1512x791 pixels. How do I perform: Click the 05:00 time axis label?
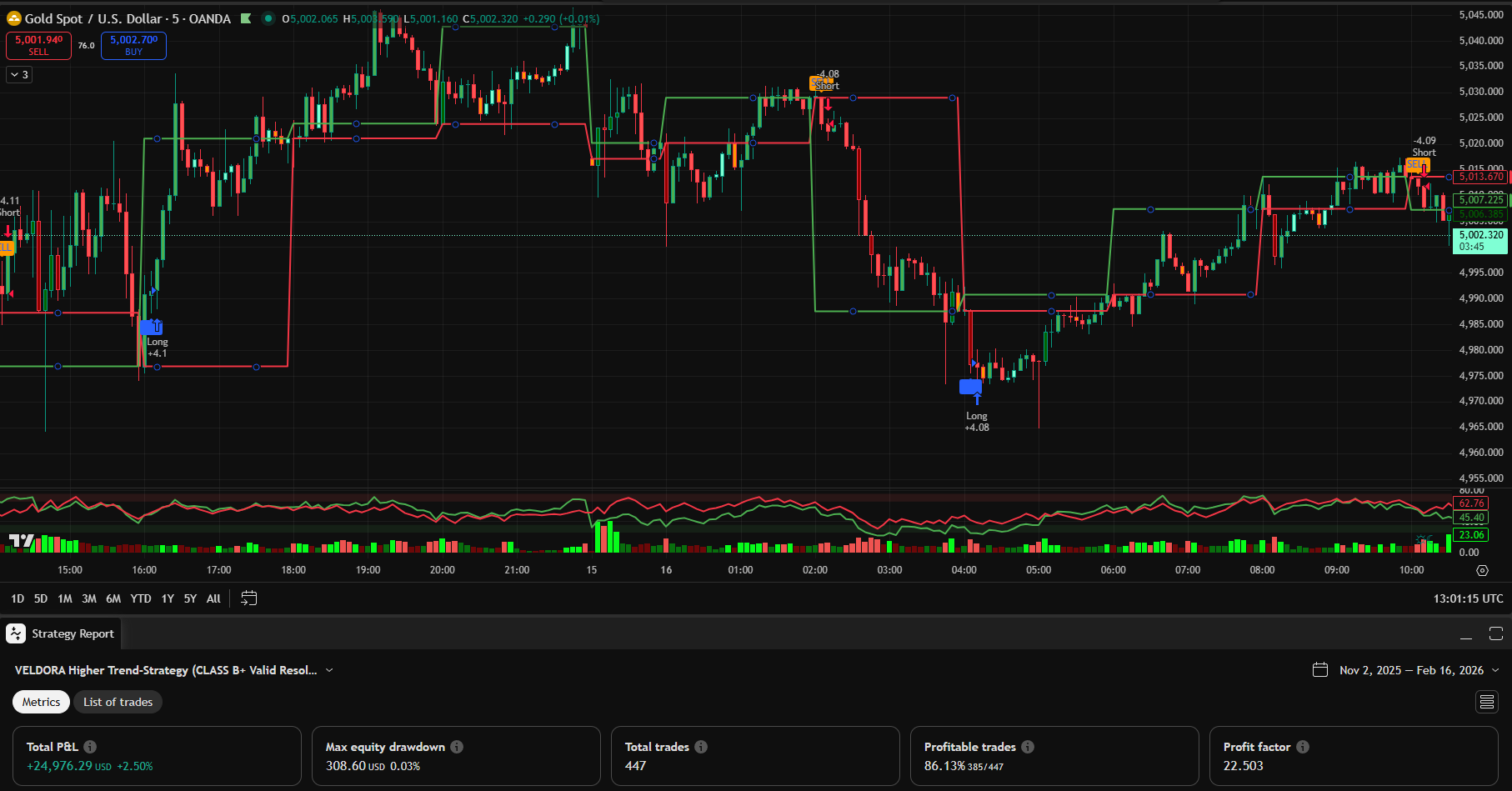tap(1039, 570)
